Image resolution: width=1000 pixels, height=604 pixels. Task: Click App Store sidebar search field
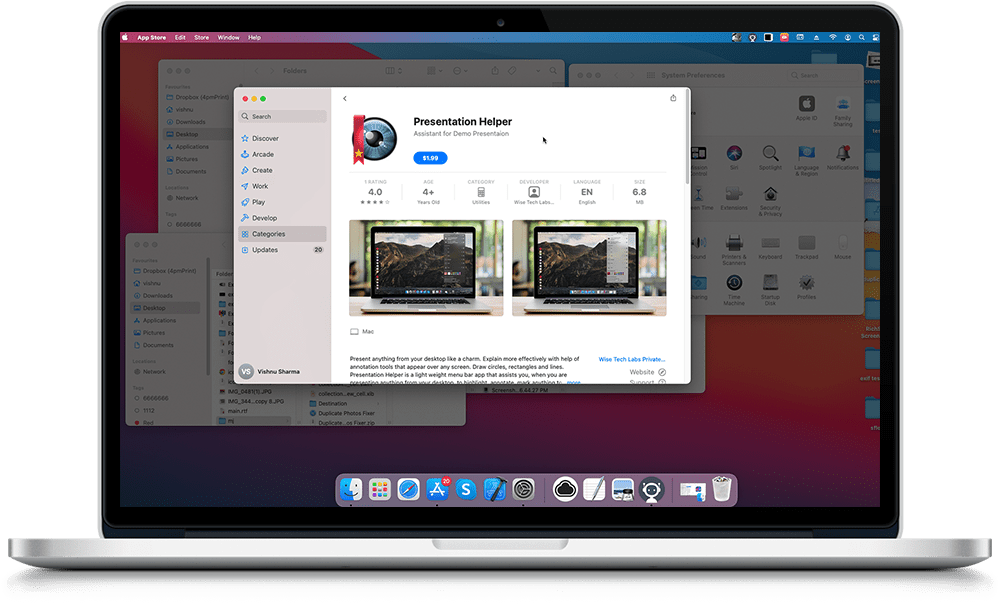[283, 117]
